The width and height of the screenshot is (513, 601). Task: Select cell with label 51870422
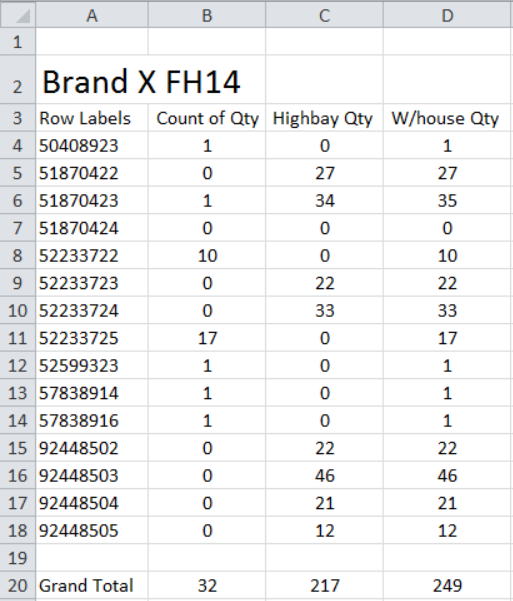click(x=92, y=173)
